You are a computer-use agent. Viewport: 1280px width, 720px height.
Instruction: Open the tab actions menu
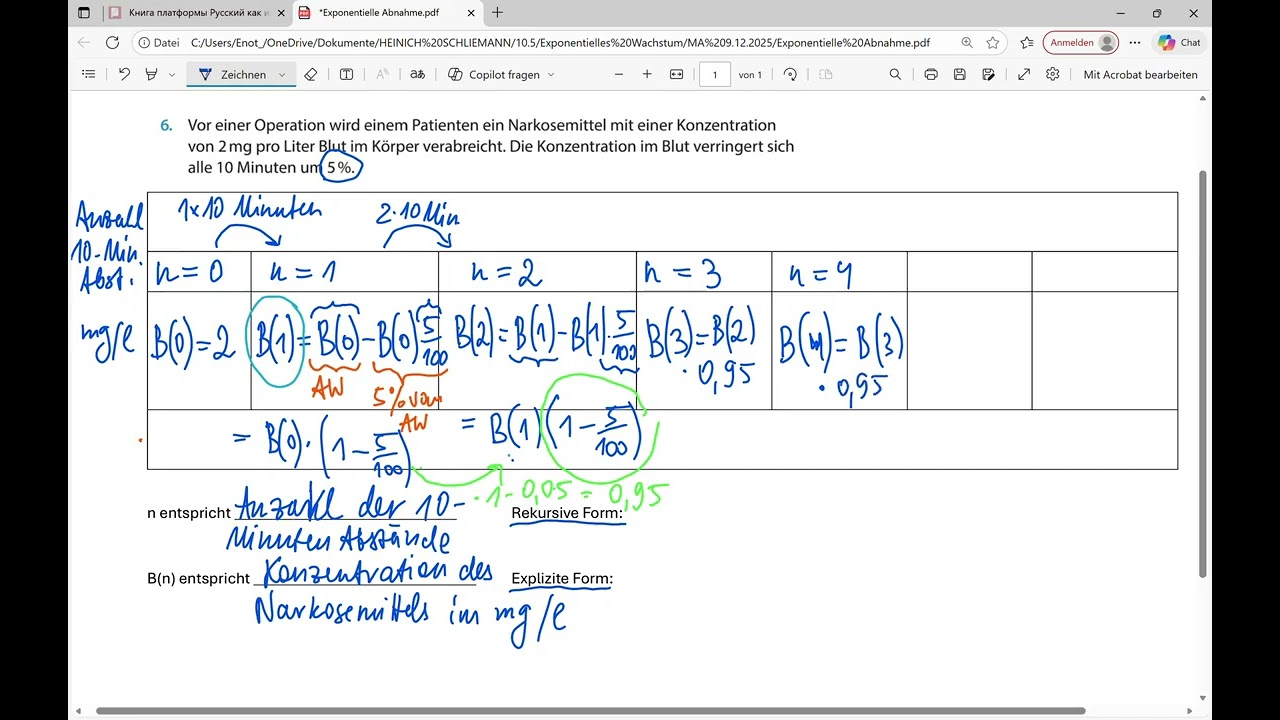[x=84, y=13]
